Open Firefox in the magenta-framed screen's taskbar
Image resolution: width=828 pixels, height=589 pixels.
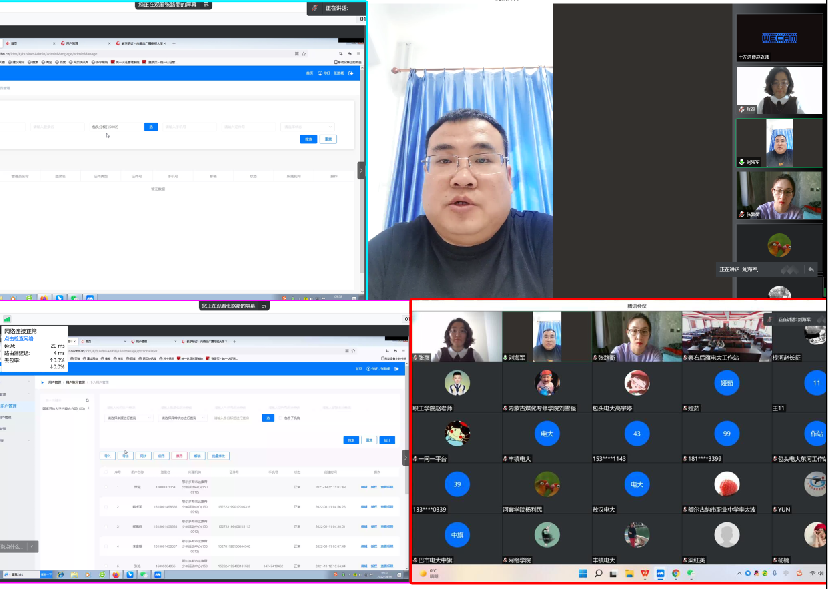point(116,575)
